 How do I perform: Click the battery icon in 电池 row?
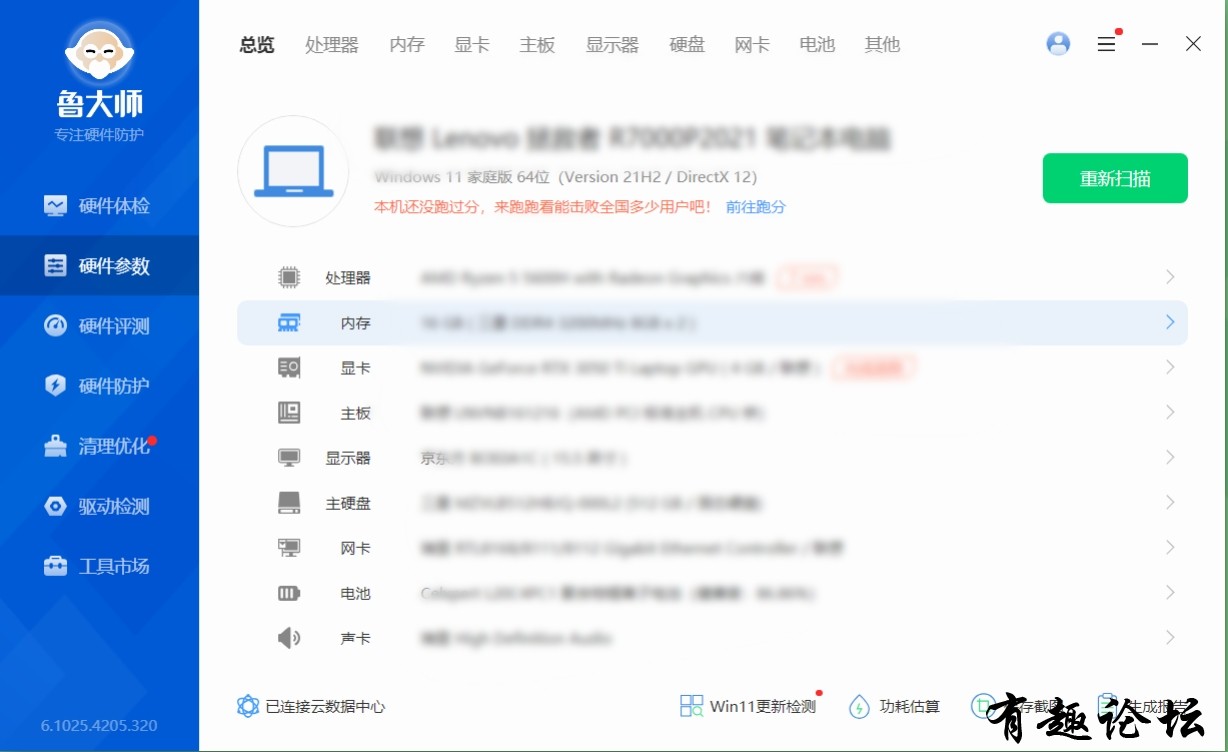[289, 593]
